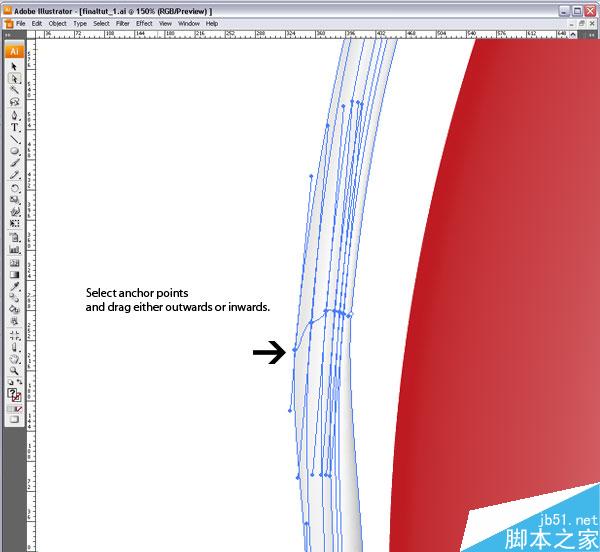Choose the Rotate tool
This screenshot has width=600, height=552.
click(14, 188)
